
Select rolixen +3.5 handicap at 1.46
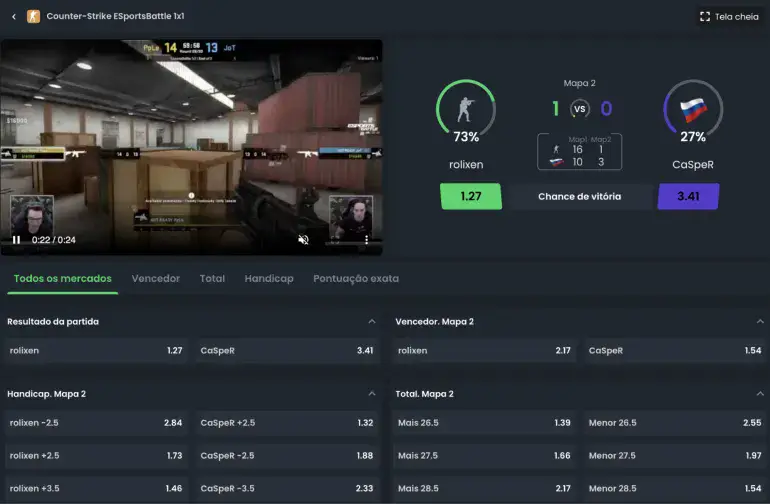point(96,489)
